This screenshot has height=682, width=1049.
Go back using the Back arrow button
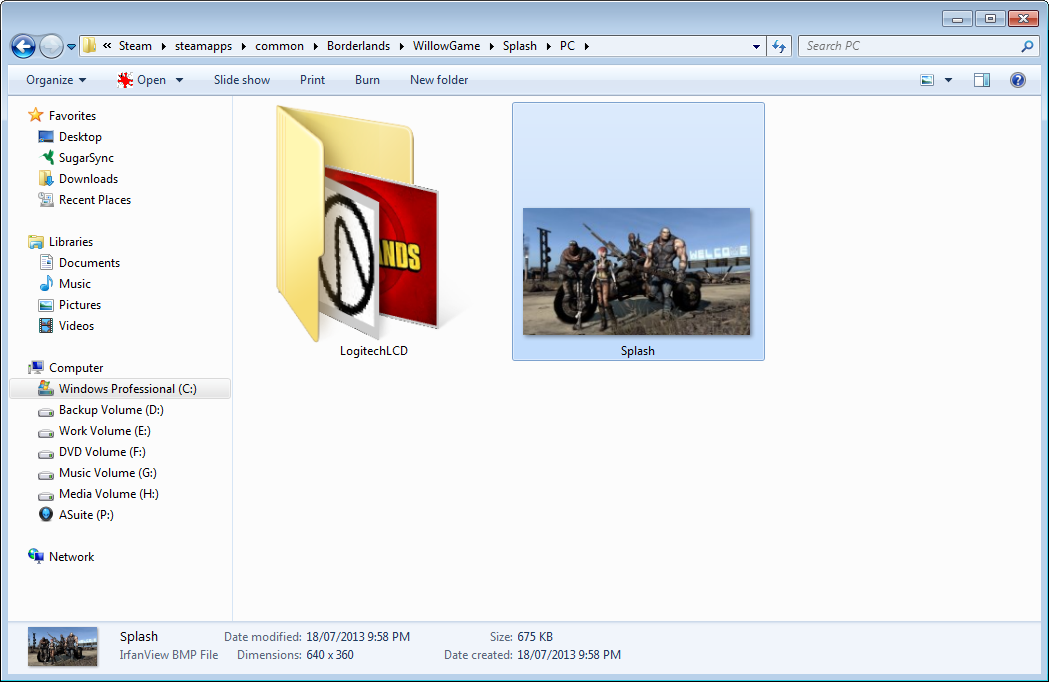[x=23, y=46]
